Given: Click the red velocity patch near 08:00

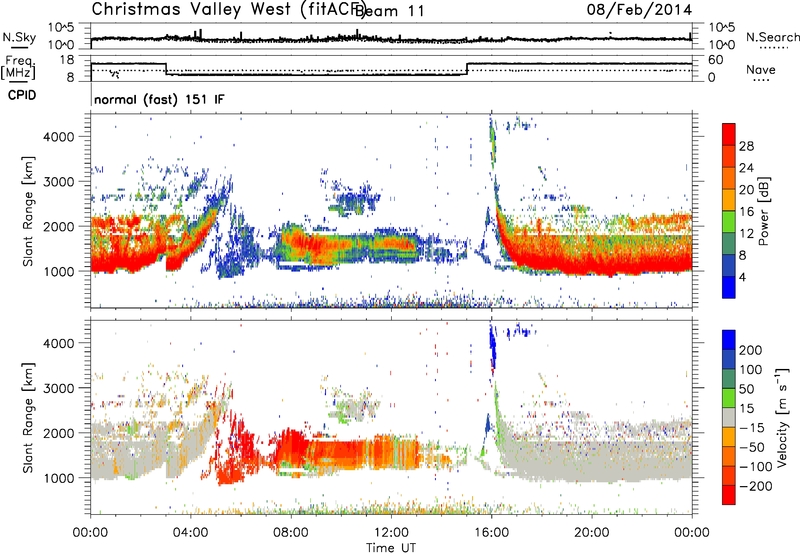Looking at the screenshot, I should coord(291,445).
